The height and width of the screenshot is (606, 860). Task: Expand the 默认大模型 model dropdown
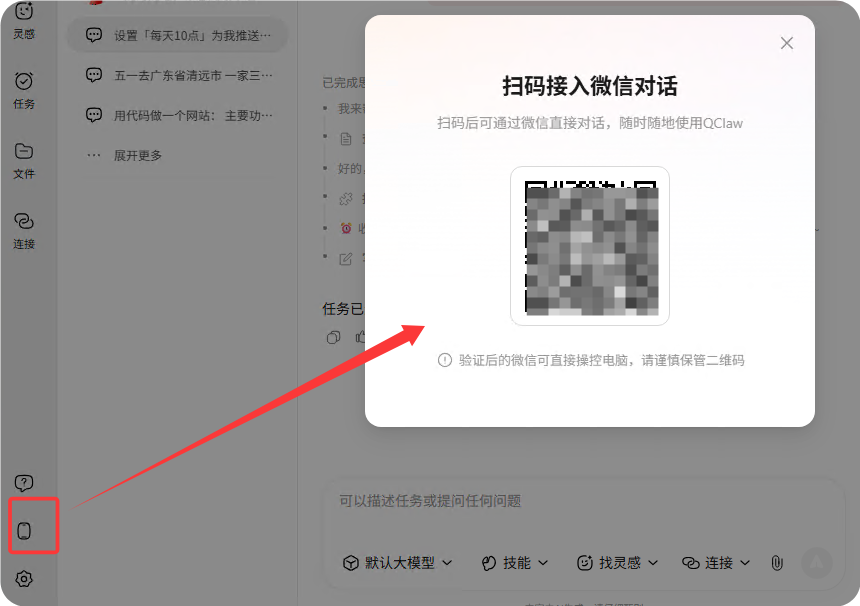(x=397, y=563)
